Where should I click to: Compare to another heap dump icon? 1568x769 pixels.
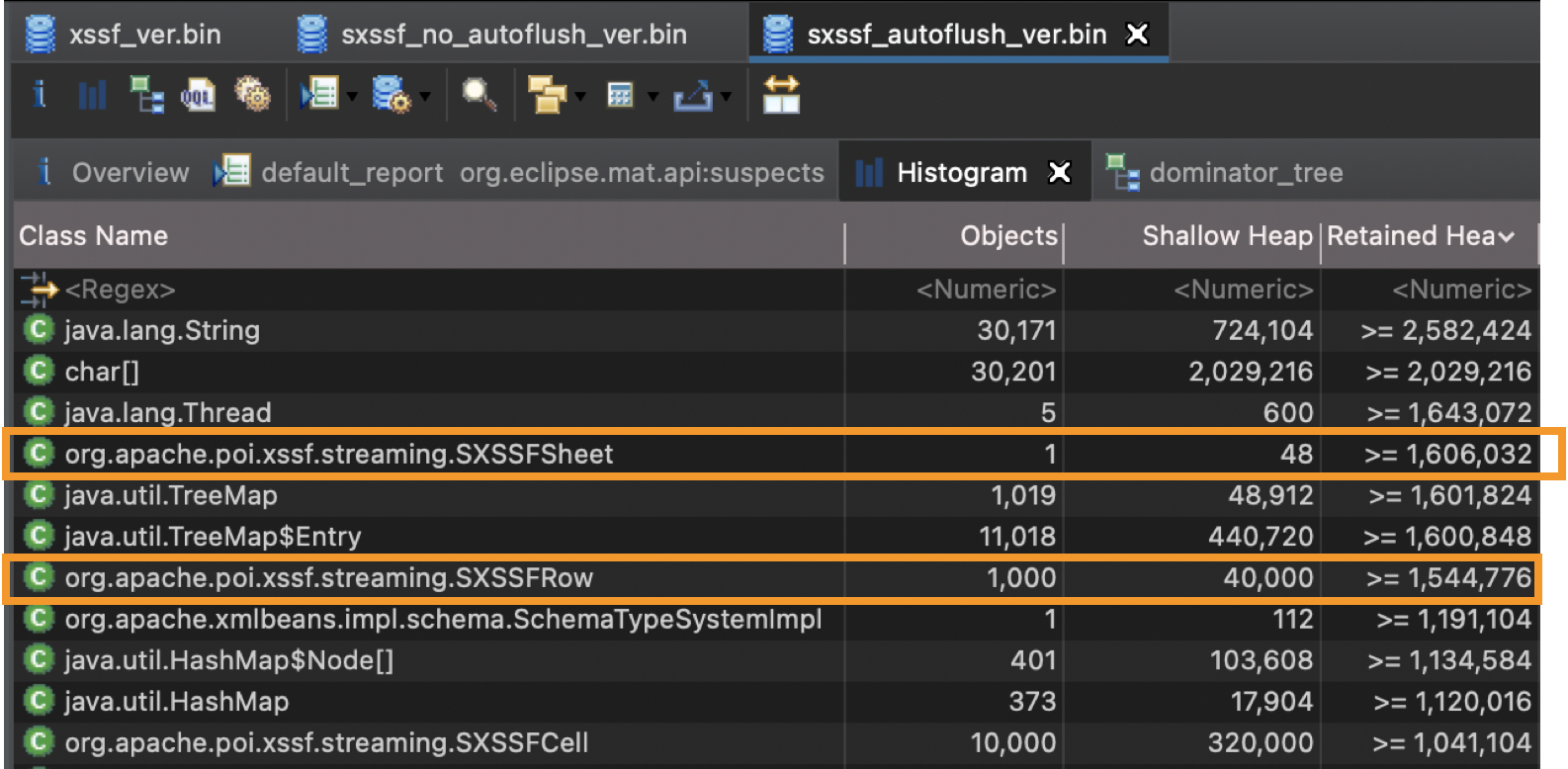(781, 95)
